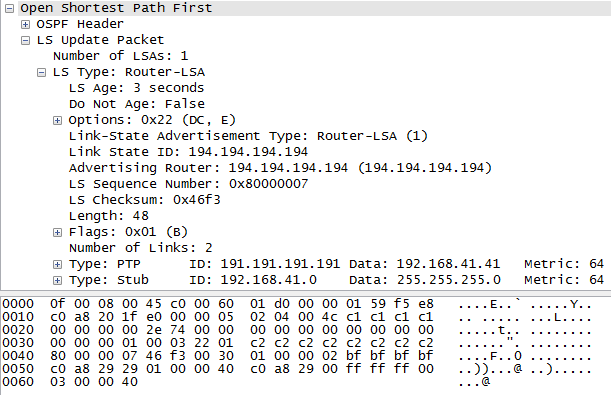The height and width of the screenshot is (395, 611).
Task: Select the Length: 48 field
Action: (x=109, y=216)
